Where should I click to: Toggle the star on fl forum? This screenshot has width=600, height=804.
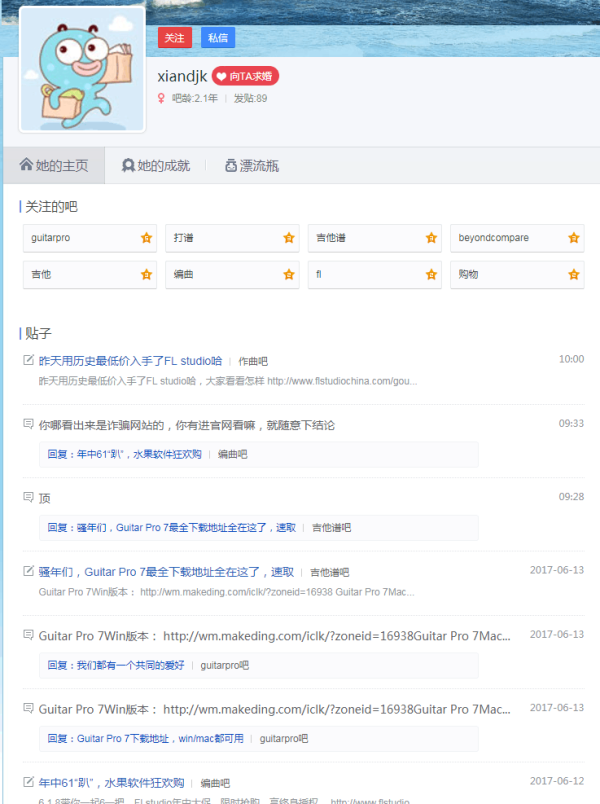(x=431, y=274)
